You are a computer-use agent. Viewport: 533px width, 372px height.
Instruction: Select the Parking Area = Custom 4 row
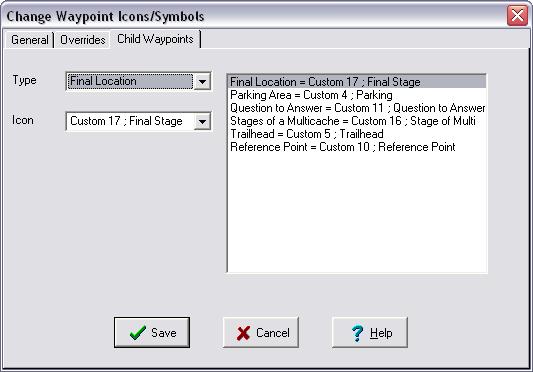(x=357, y=95)
